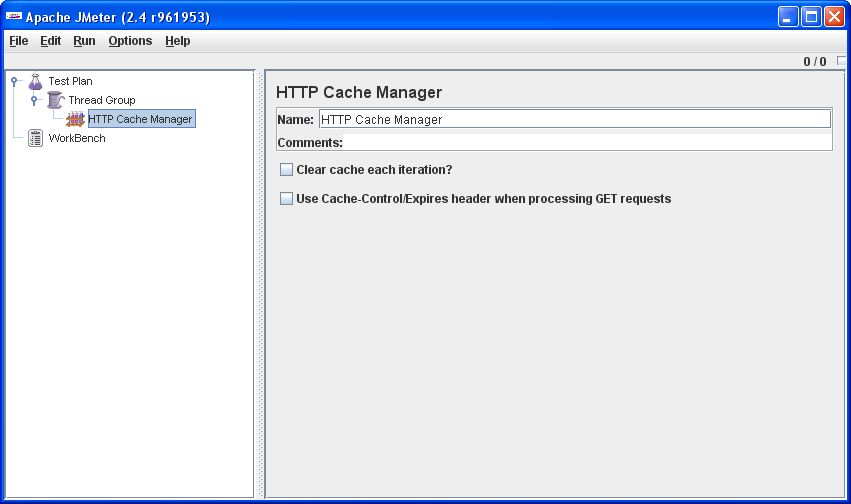Screen dimensions: 851x504
Task: Click the HTTP Cache Manager node icon
Action: 75,119
